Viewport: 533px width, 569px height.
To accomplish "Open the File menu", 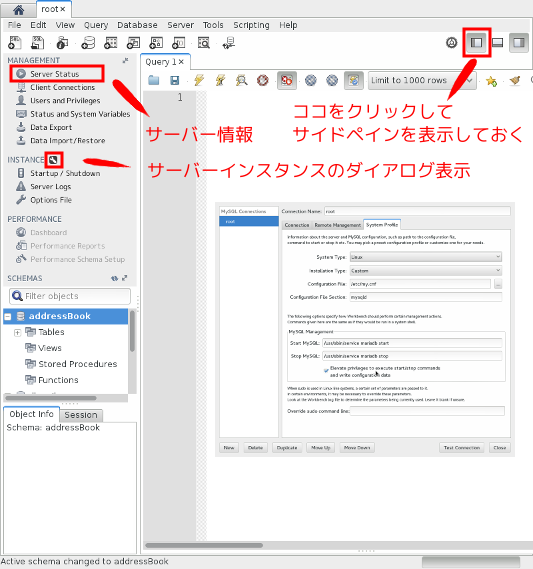I will point(15,25).
